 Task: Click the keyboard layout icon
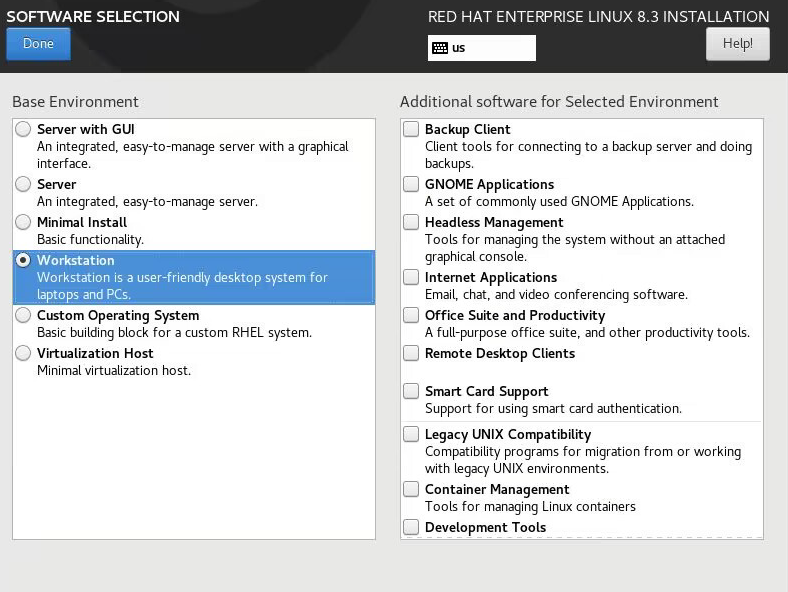[x=440, y=48]
